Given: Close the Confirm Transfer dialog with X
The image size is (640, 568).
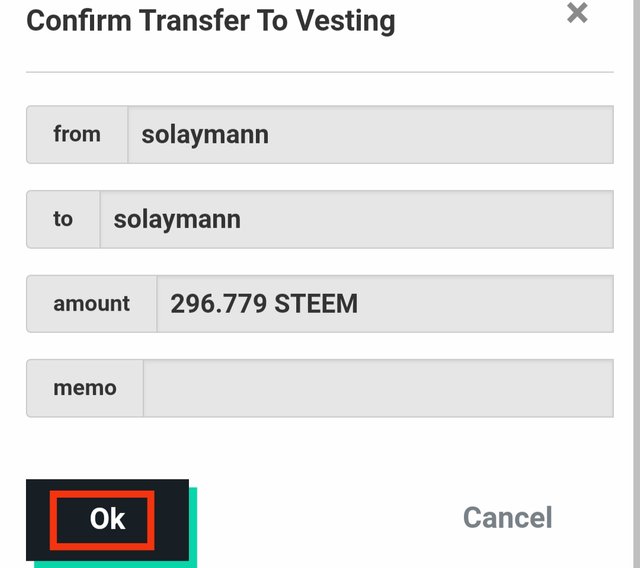Looking at the screenshot, I should [x=577, y=13].
